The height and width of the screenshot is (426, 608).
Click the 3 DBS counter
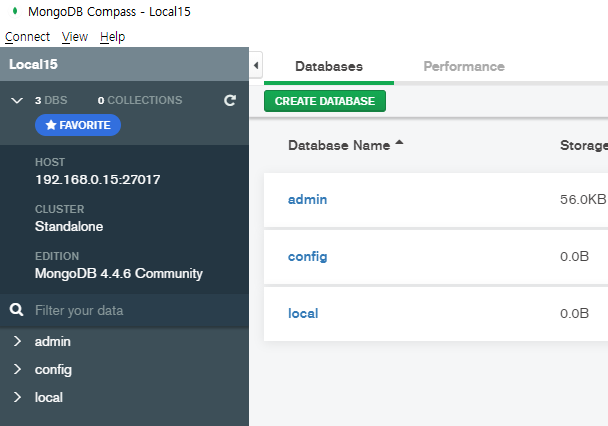51,100
